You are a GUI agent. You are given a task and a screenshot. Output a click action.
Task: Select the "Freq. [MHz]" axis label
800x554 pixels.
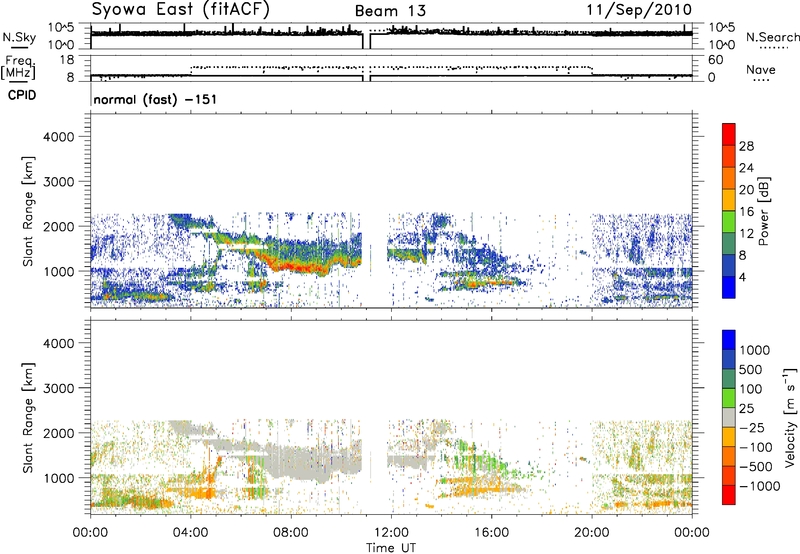click(18, 68)
